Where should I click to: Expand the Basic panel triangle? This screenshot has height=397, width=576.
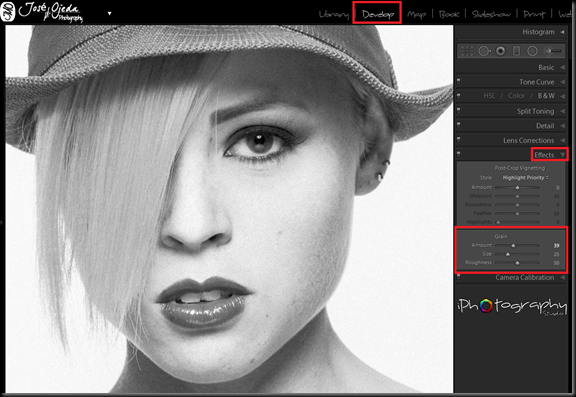pyautogui.click(x=562, y=67)
